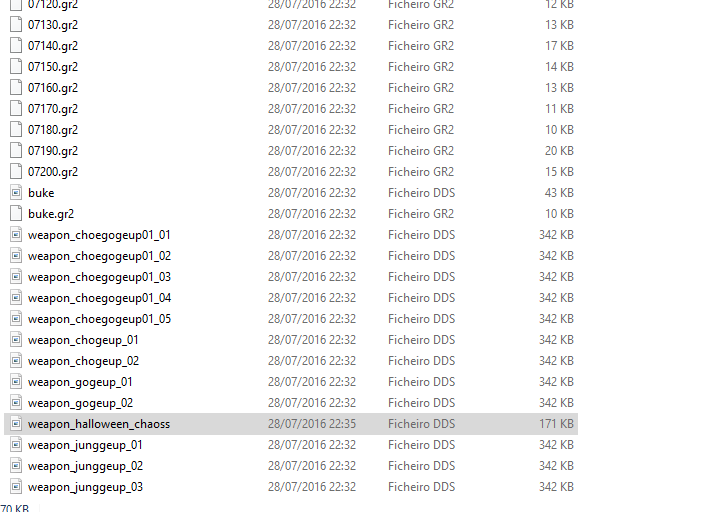Select file named weapon_choegogeup01_05
Viewport: 721px width, 512px height.
pos(99,319)
